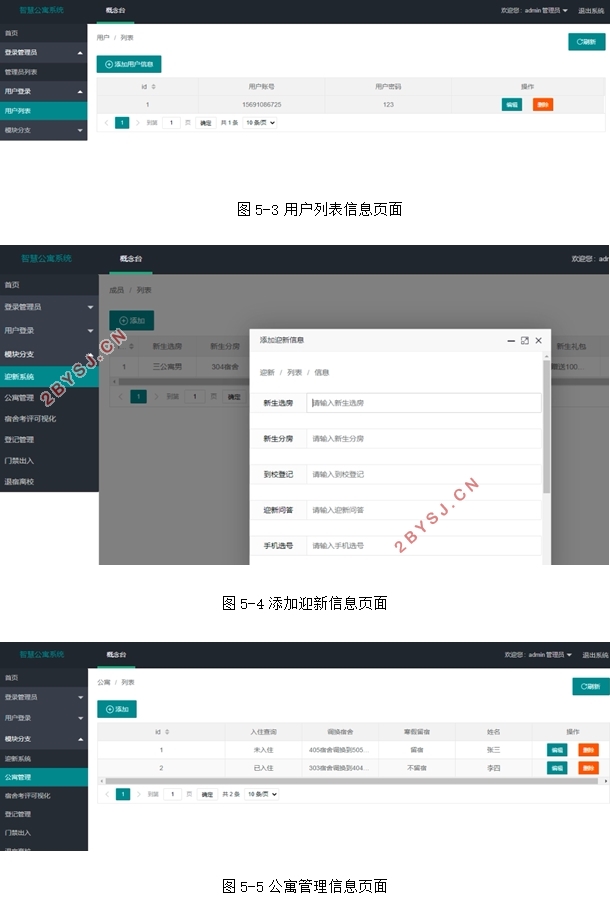Select 公寓管理 in 公寓 page sidebar
This screenshot has height=901, width=610.
[x=44, y=777]
